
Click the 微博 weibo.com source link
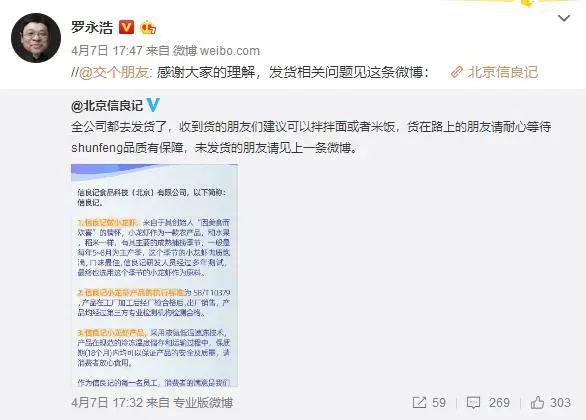(216, 50)
